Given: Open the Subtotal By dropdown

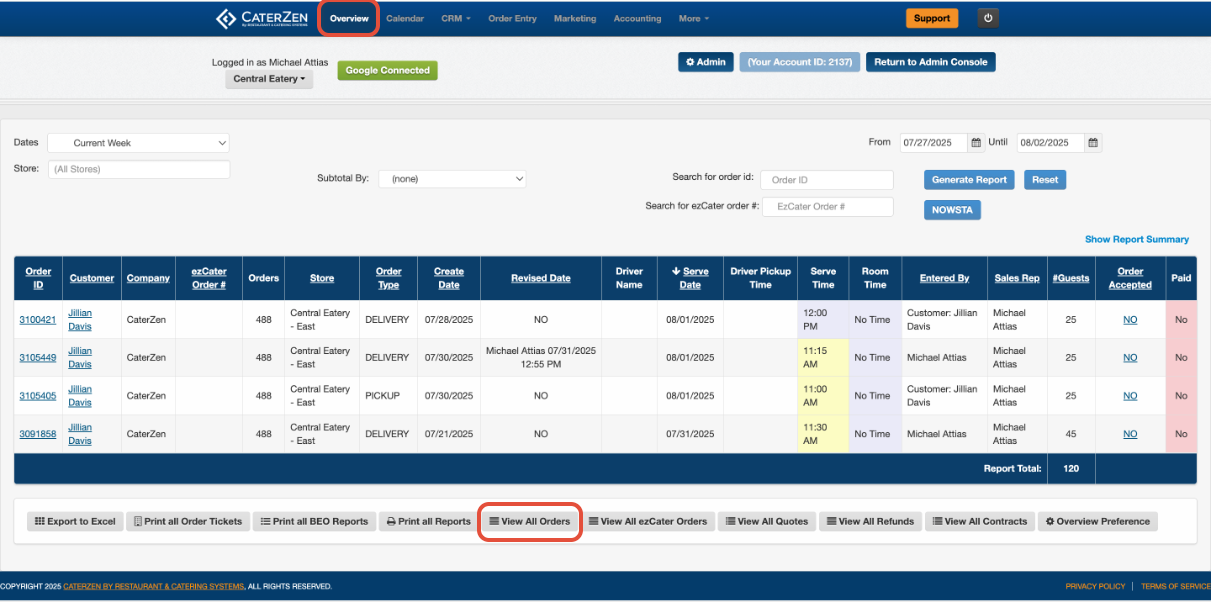Looking at the screenshot, I should (452, 179).
